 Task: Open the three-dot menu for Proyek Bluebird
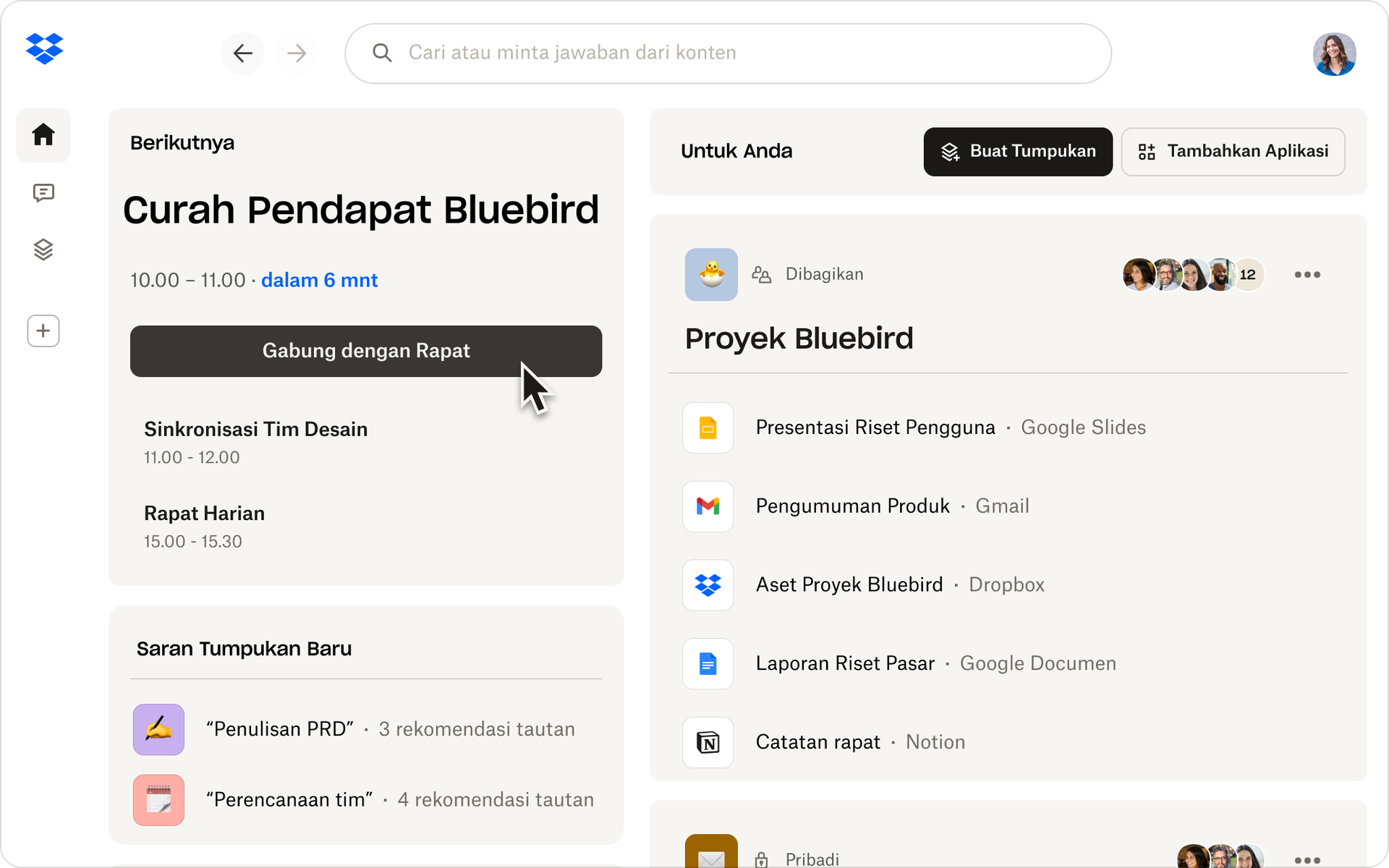pos(1308,274)
